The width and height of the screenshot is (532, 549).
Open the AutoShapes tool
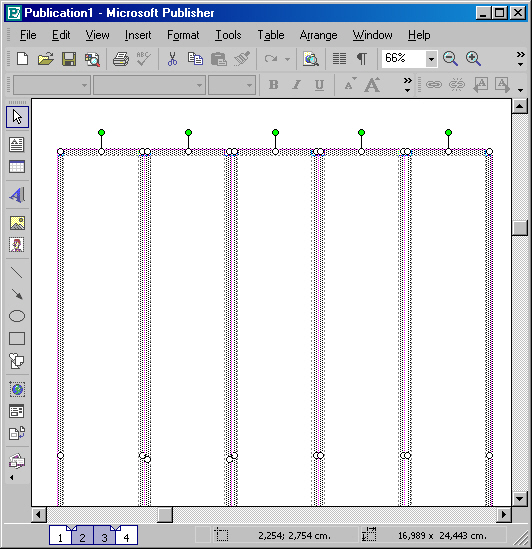coord(16,361)
